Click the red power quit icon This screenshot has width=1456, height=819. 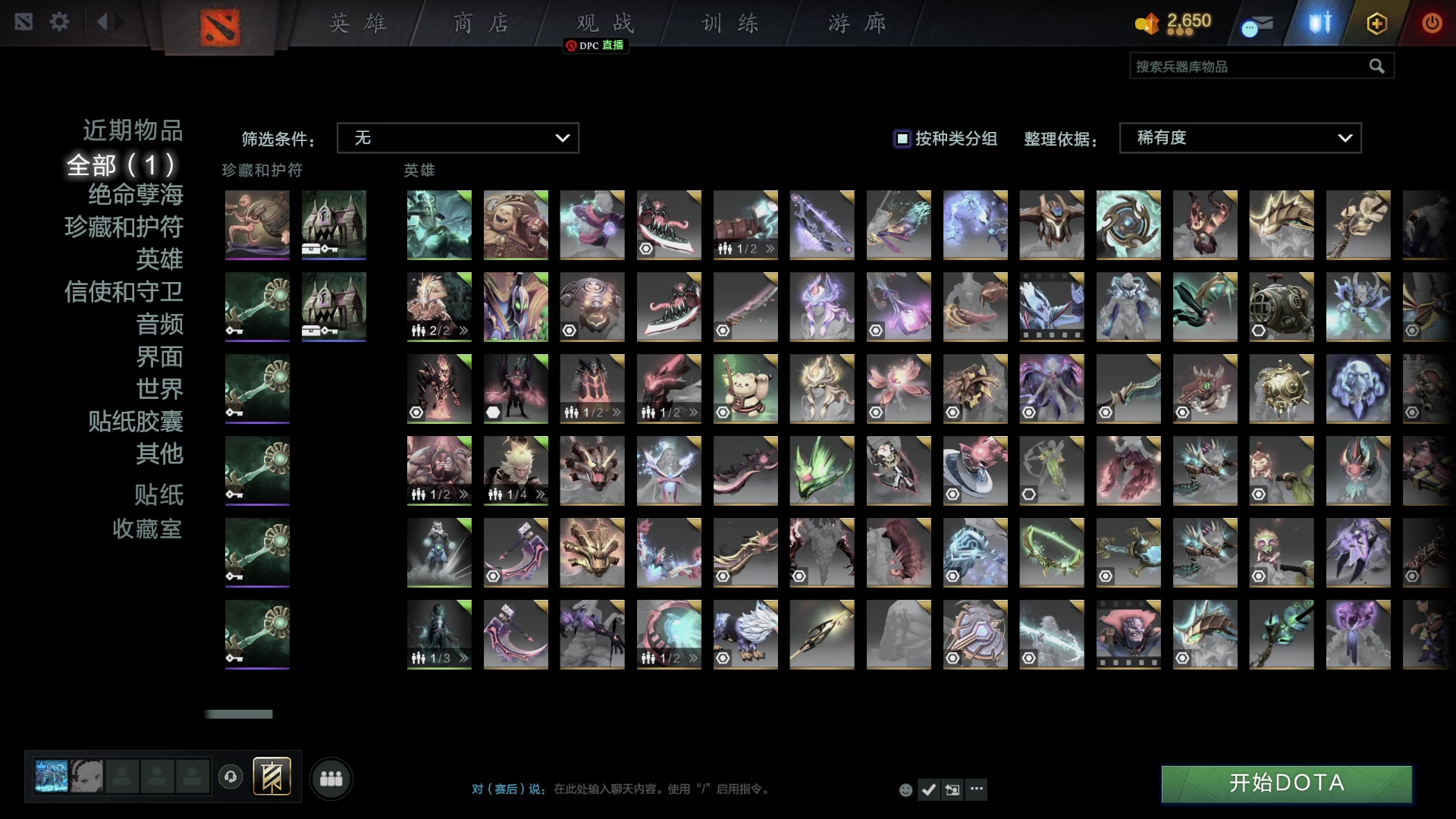coord(1432,24)
